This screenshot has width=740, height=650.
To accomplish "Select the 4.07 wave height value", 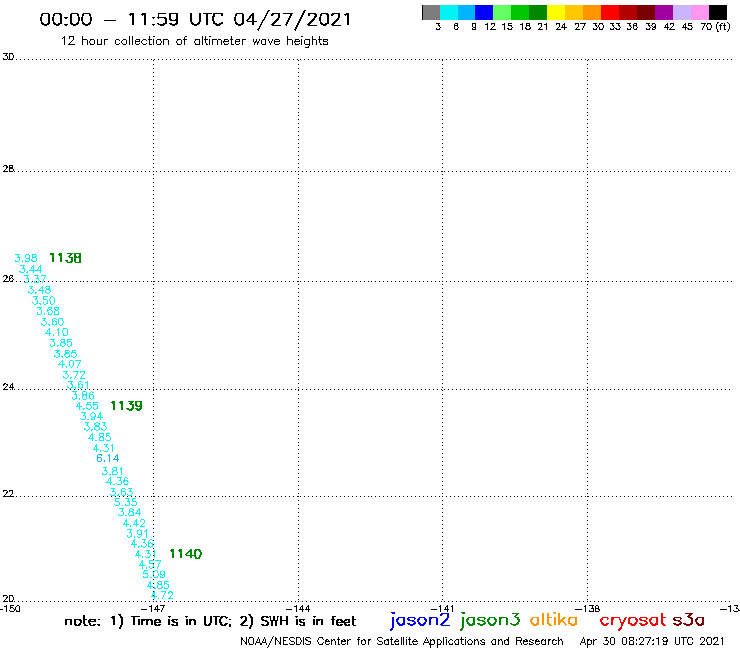I will click(x=69, y=364).
